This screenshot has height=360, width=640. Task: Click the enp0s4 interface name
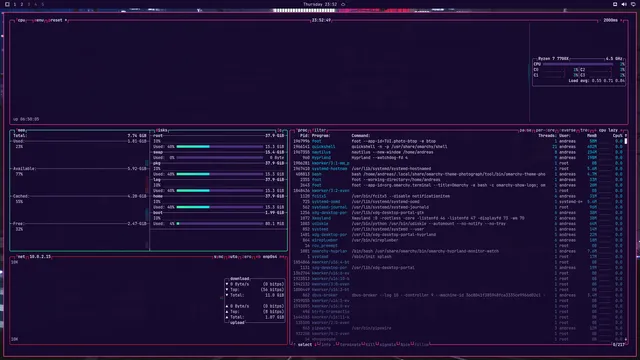point(270,257)
